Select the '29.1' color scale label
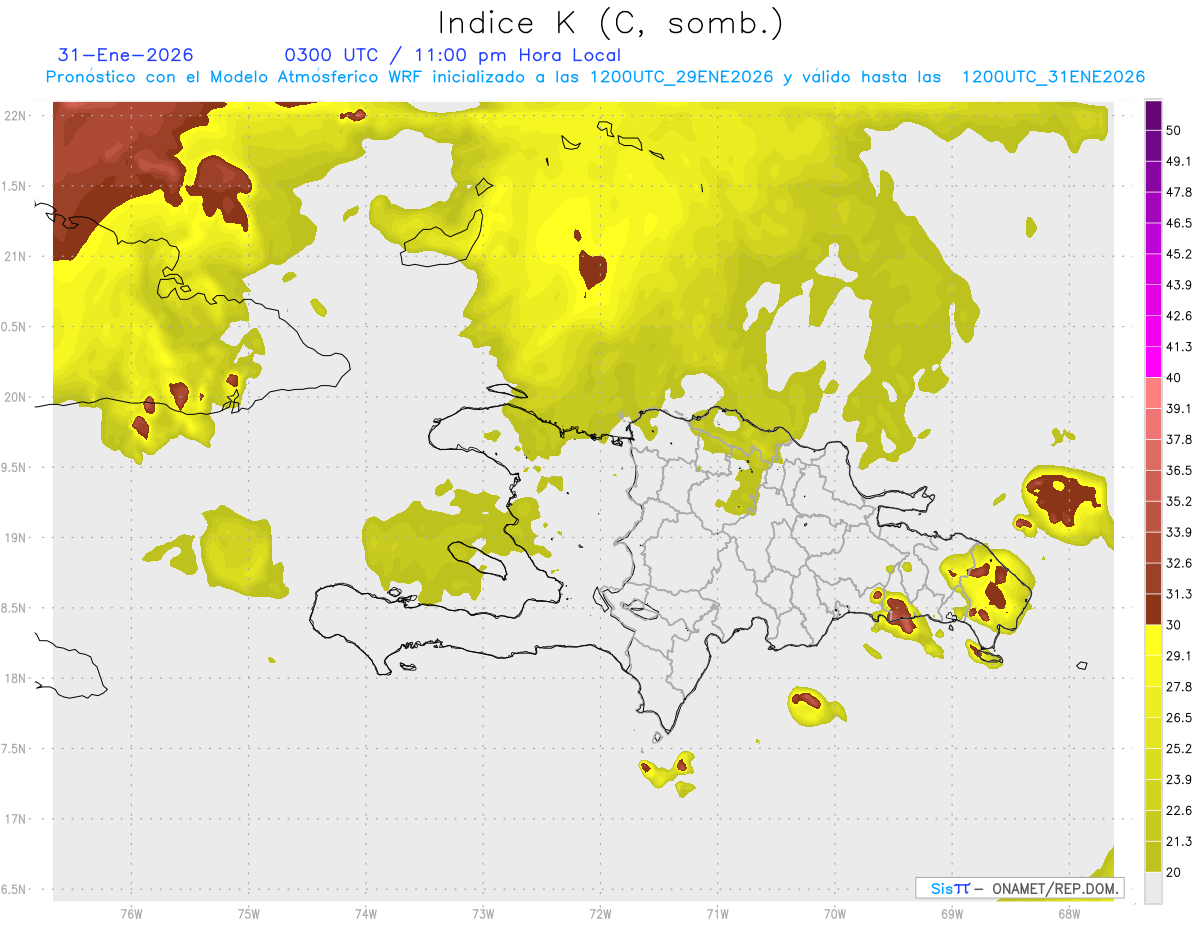 coord(1179,656)
